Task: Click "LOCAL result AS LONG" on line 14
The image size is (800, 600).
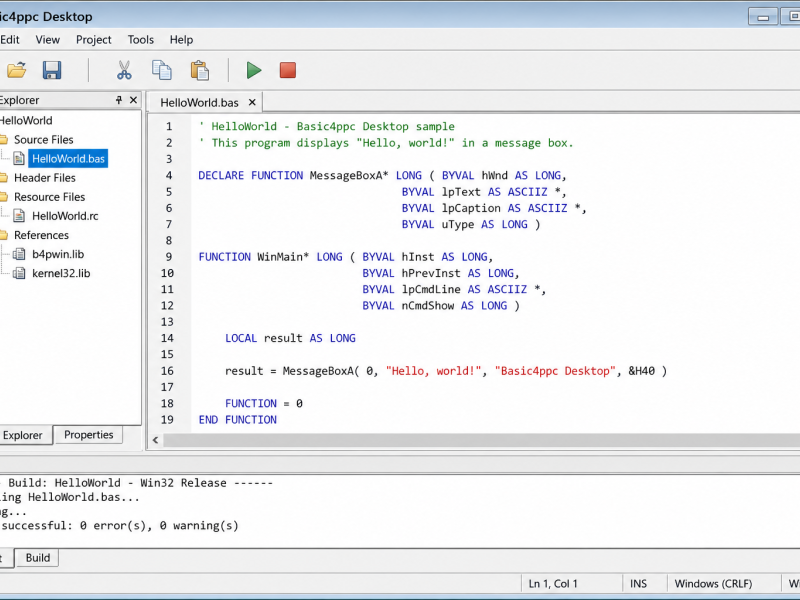Action: (290, 338)
